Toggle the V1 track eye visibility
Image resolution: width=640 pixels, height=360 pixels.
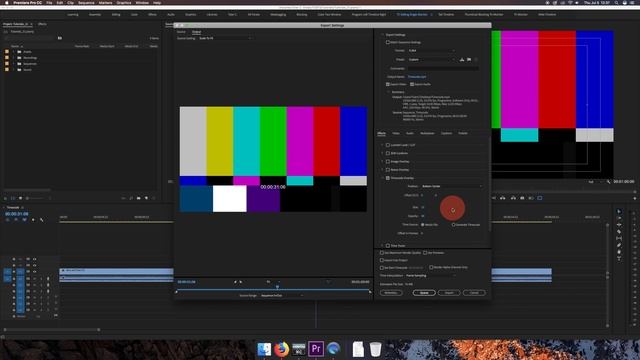[34, 271]
